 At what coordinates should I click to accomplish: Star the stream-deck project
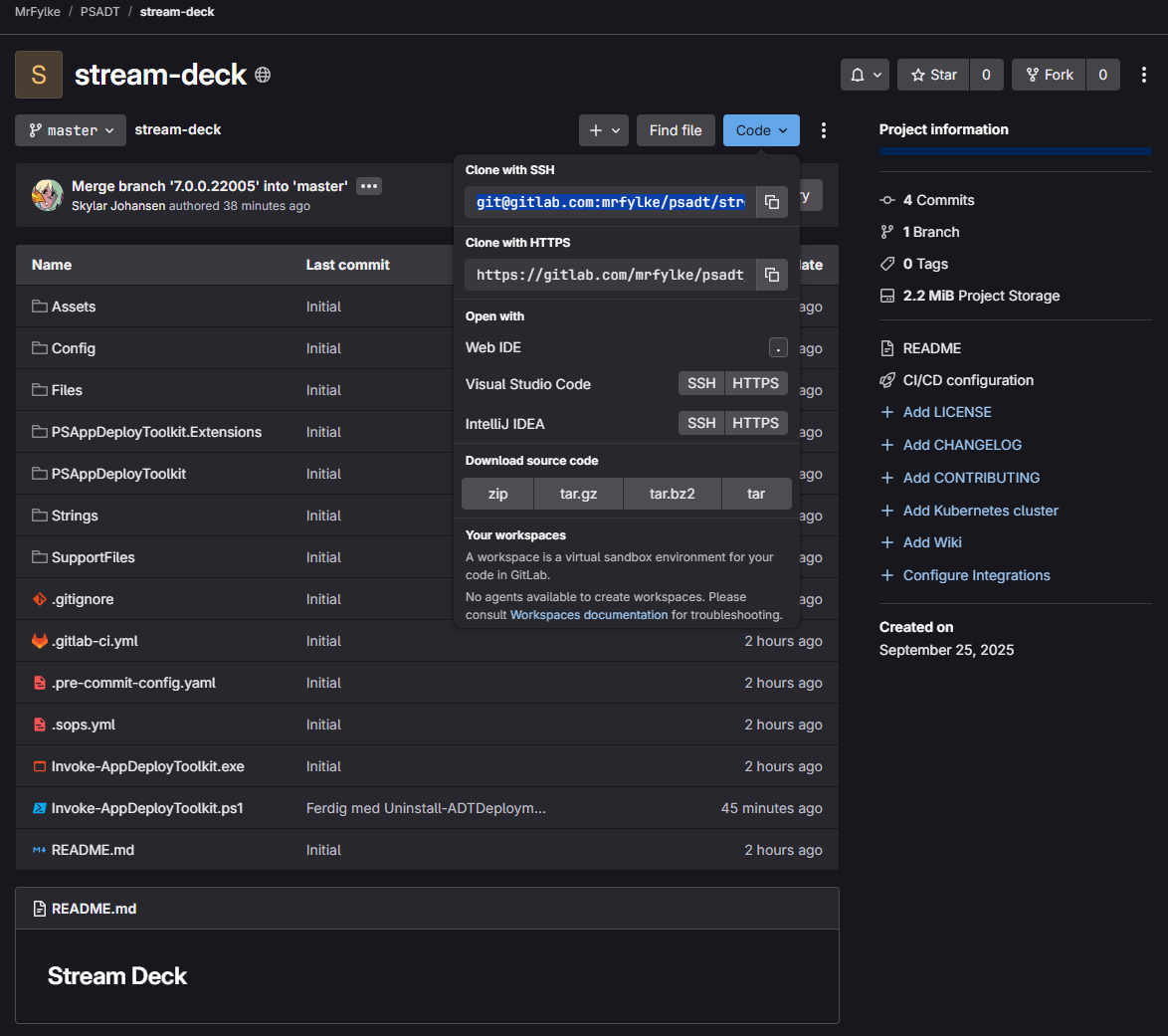(933, 75)
